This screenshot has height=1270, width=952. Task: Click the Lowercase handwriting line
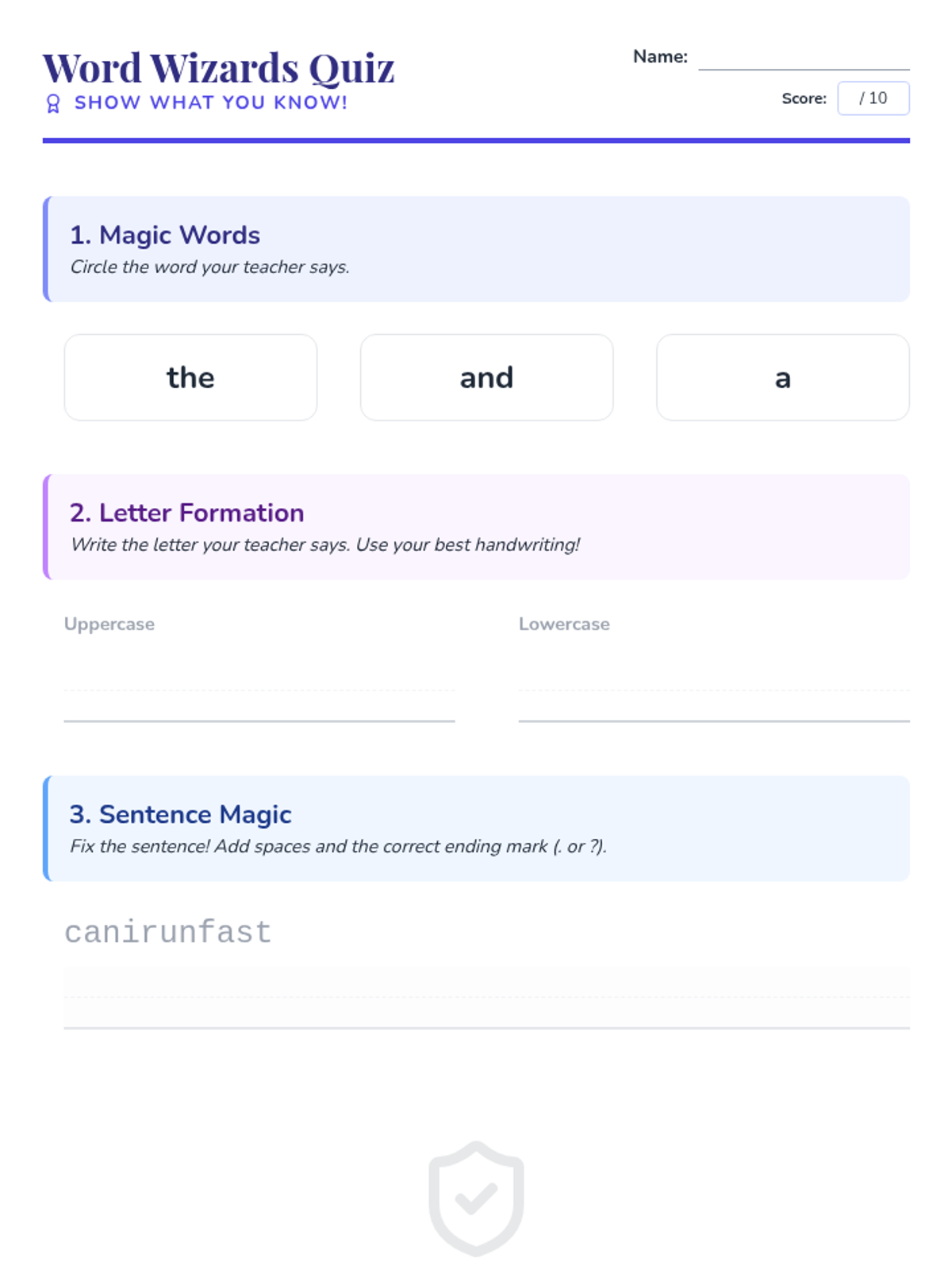click(714, 691)
